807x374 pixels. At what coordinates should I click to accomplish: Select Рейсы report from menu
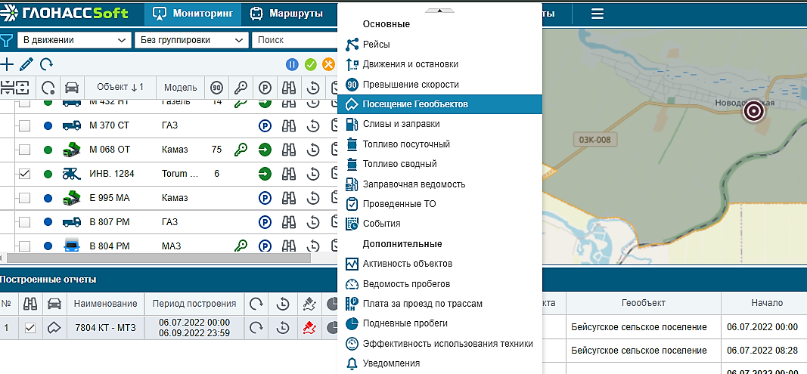point(439,45)
